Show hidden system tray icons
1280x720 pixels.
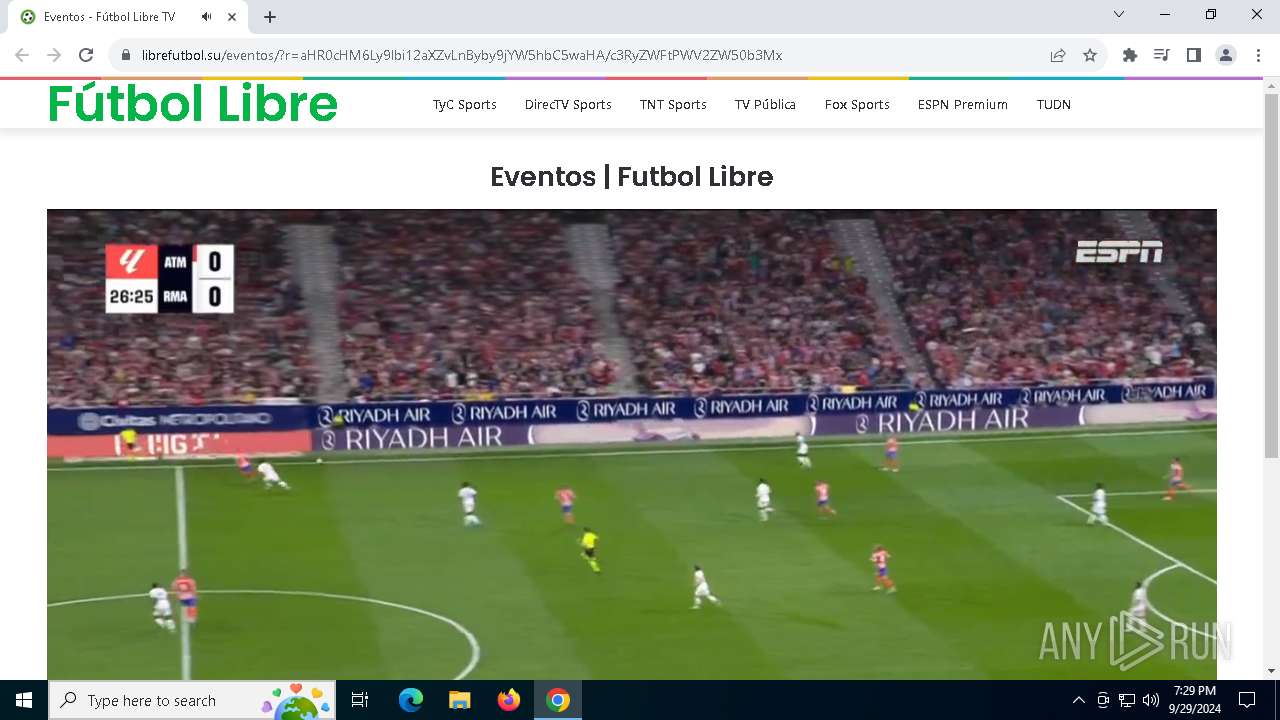pos(1078,700)
